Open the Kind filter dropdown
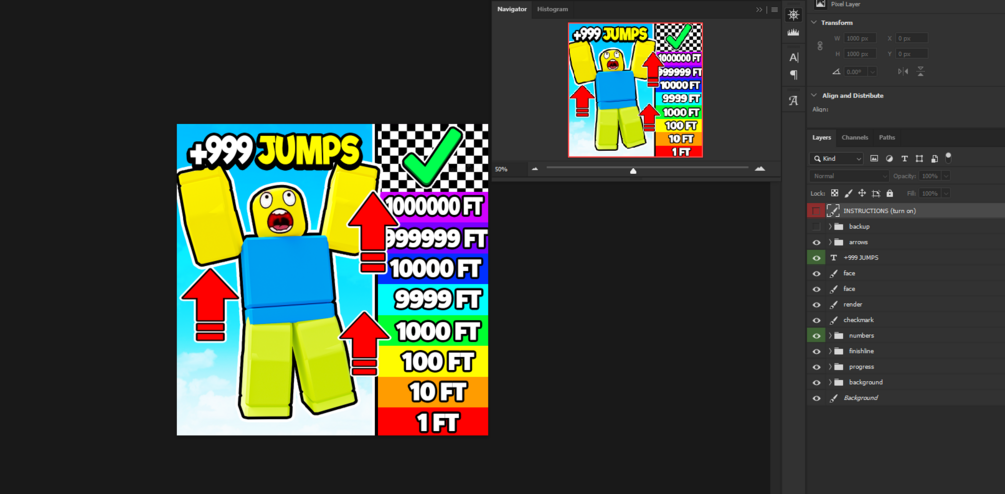Screen dimensions: 1005x494 [836, 158]
